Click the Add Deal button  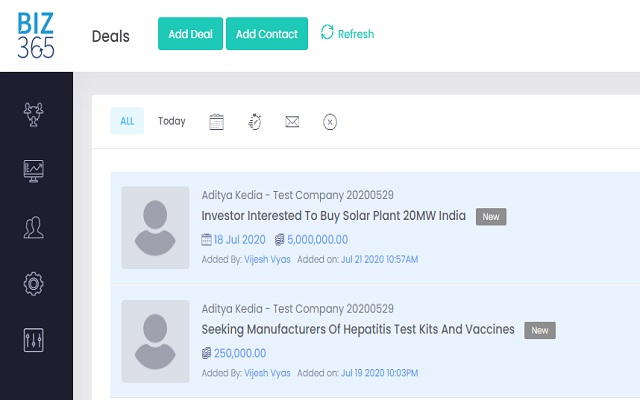coord(190,33)
